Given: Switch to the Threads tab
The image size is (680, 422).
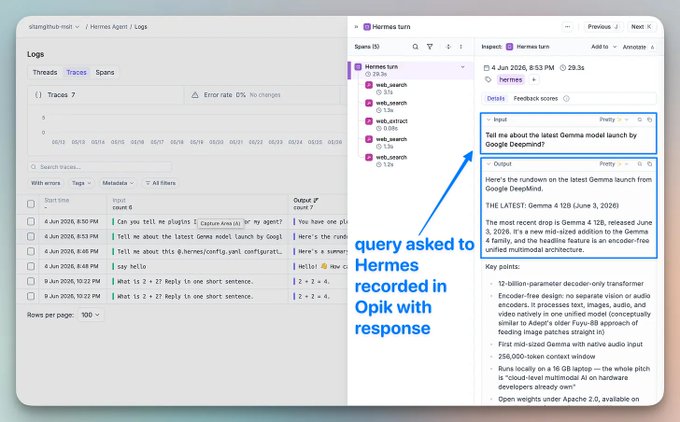Looking at the screenshot, I should coord(45,72).
